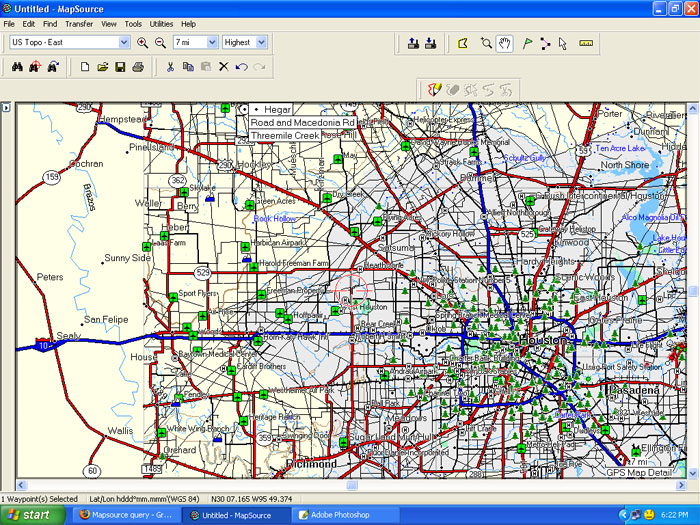The height and width of the screenshot is (525, 700).
Task: Select the Waypoint flag tool
Action: point(527,43)
